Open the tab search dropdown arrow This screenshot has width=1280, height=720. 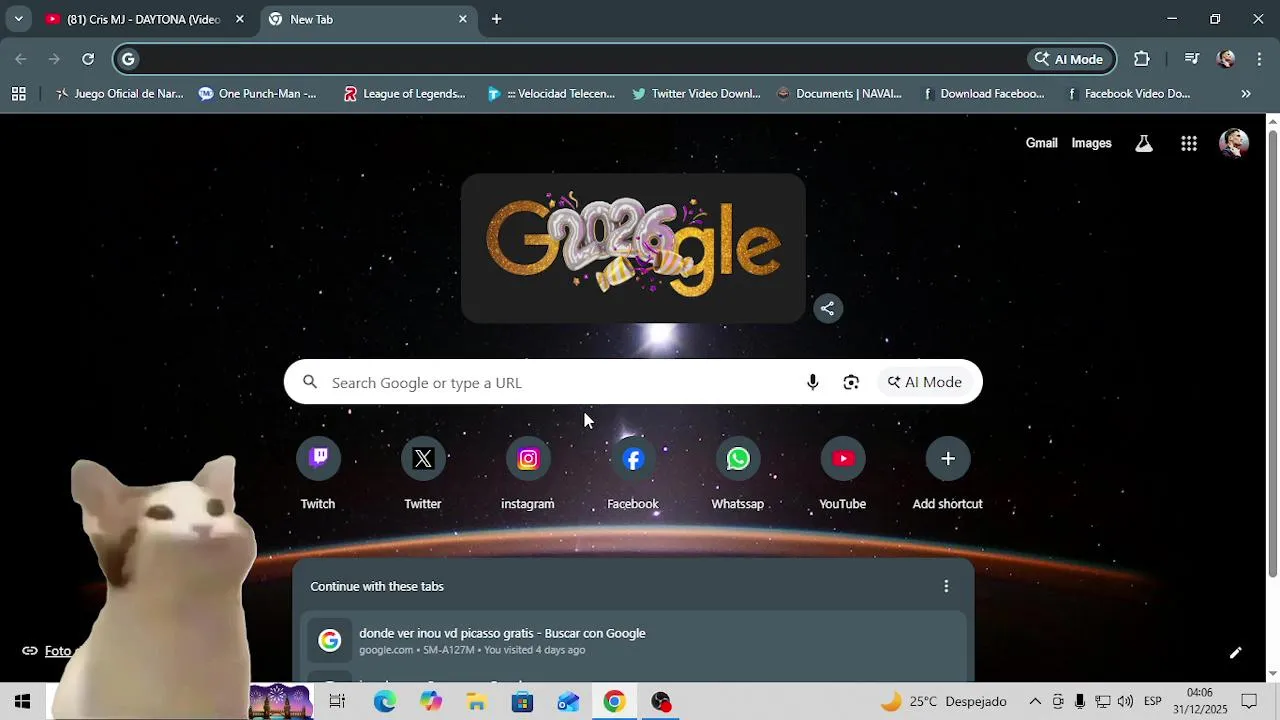[x=18, y=19]
